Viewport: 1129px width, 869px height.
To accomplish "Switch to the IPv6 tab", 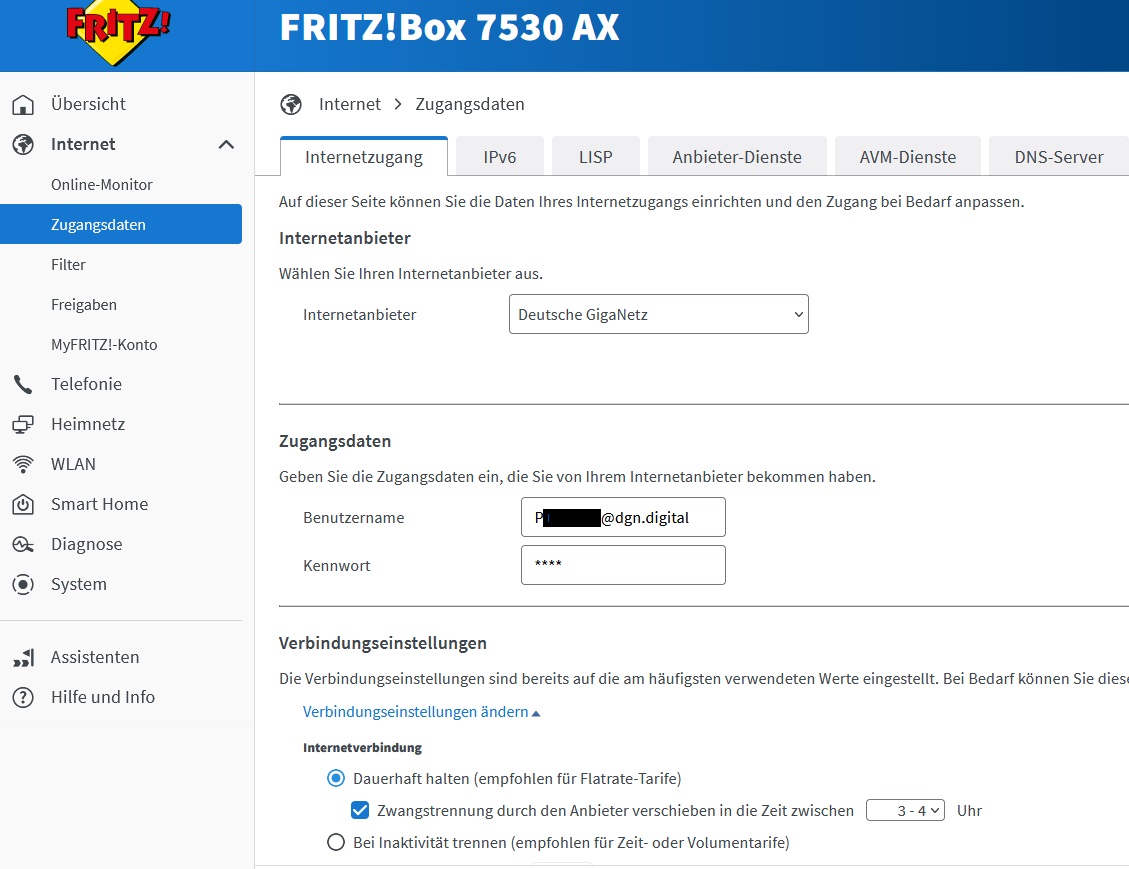I will [500, 157].
